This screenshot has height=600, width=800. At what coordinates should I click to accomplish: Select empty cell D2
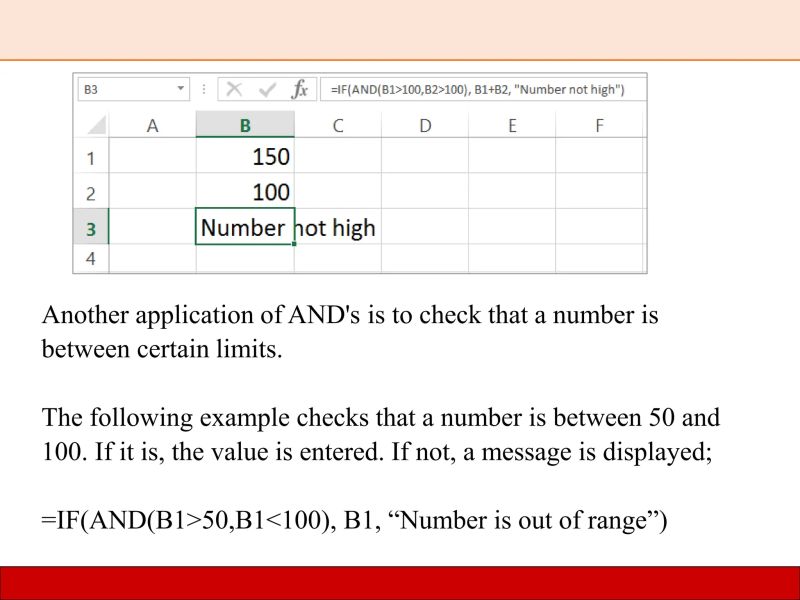(425, 192)
